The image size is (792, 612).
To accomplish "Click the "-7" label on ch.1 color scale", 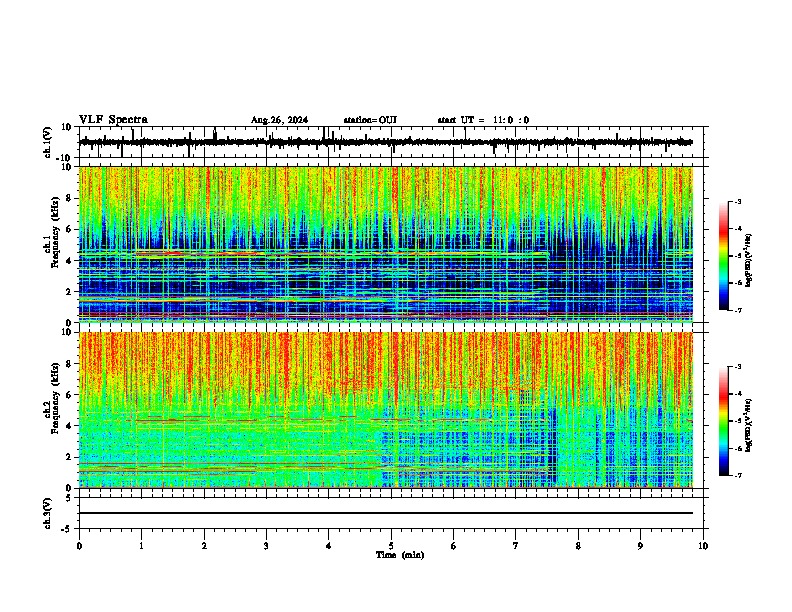I will click(x=737, y=310).
